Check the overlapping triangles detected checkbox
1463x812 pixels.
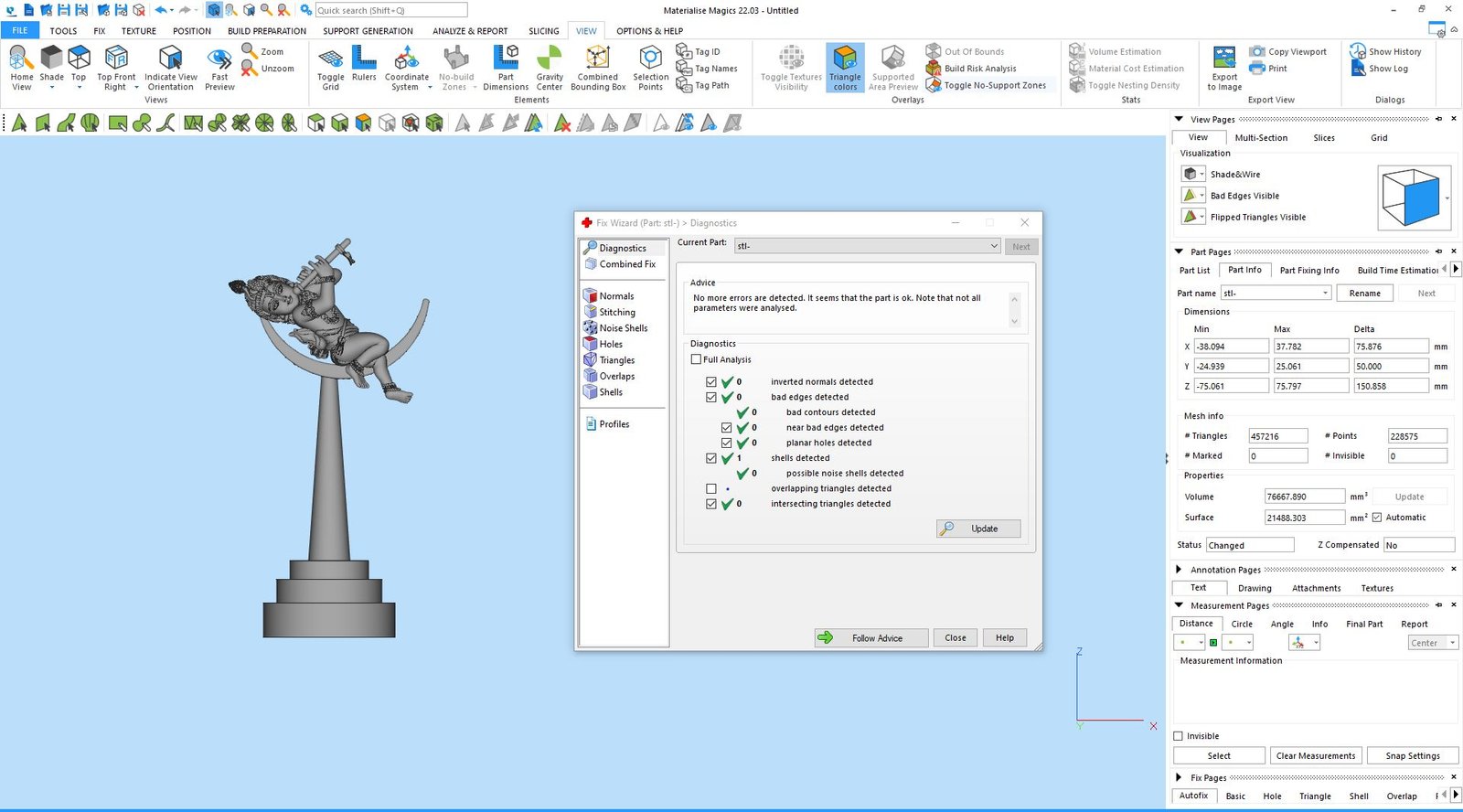click(711, 488)
